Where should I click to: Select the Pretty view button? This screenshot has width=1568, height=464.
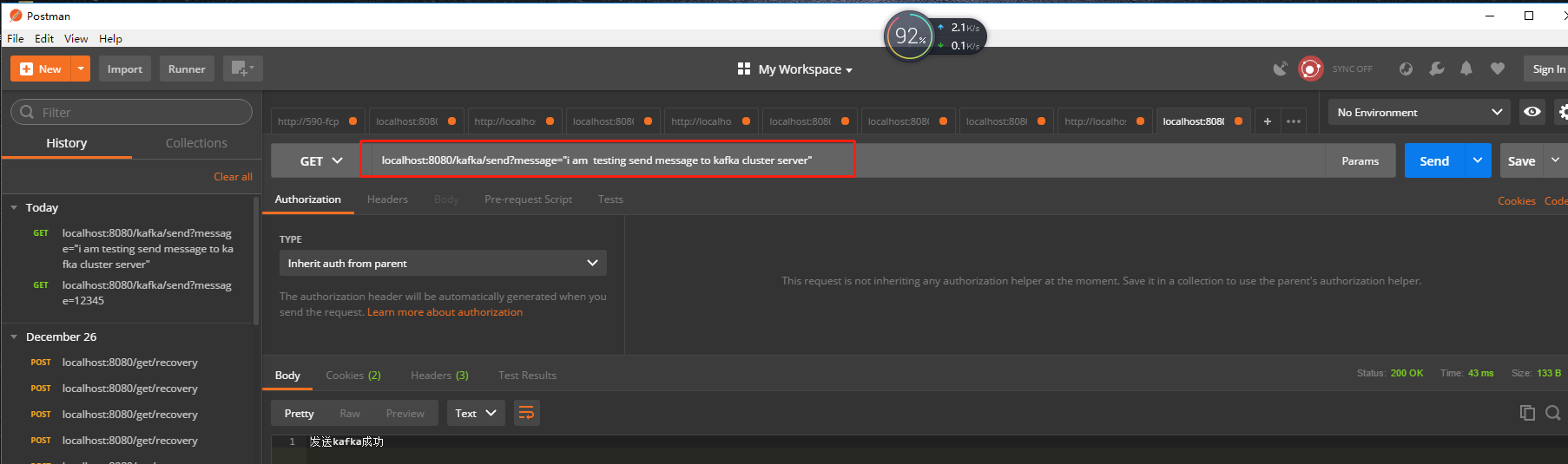coord(299,414)
